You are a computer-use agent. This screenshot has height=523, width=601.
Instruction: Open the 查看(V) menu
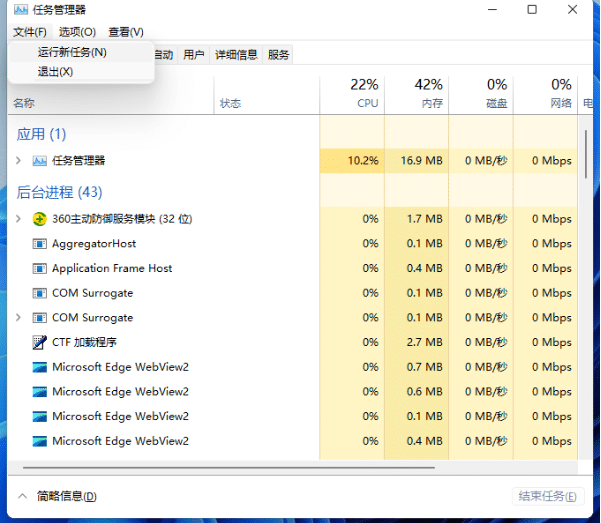coord(126,32)
